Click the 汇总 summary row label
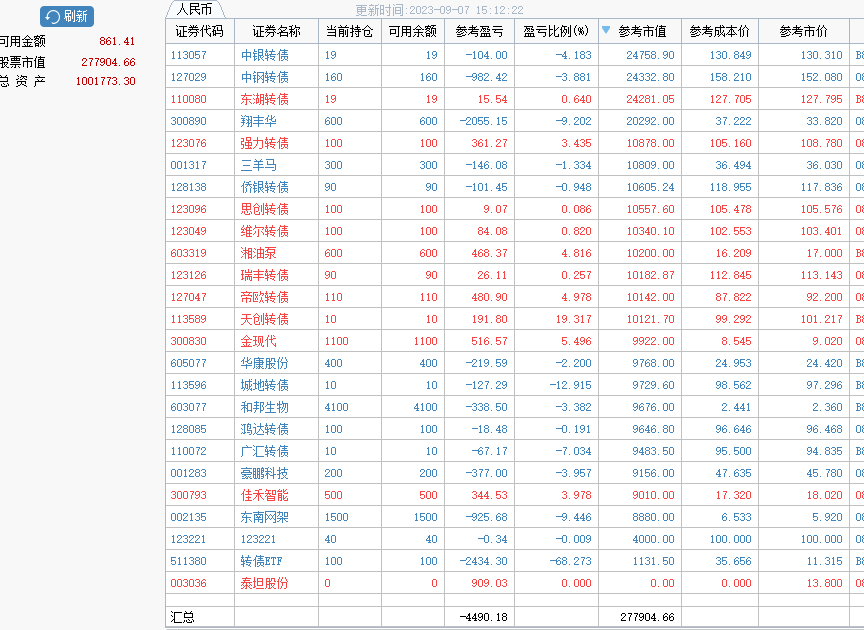 182,617
